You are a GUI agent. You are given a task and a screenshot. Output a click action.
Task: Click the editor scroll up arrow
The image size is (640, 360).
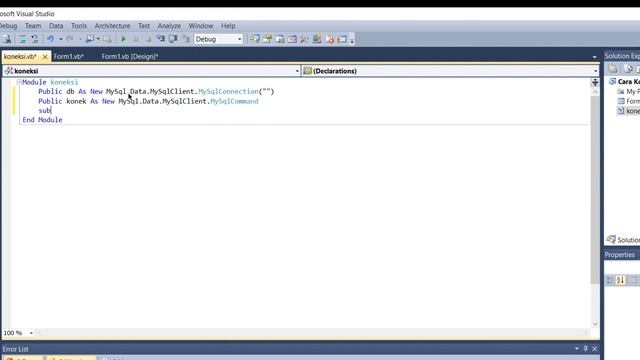coord(595,92)
